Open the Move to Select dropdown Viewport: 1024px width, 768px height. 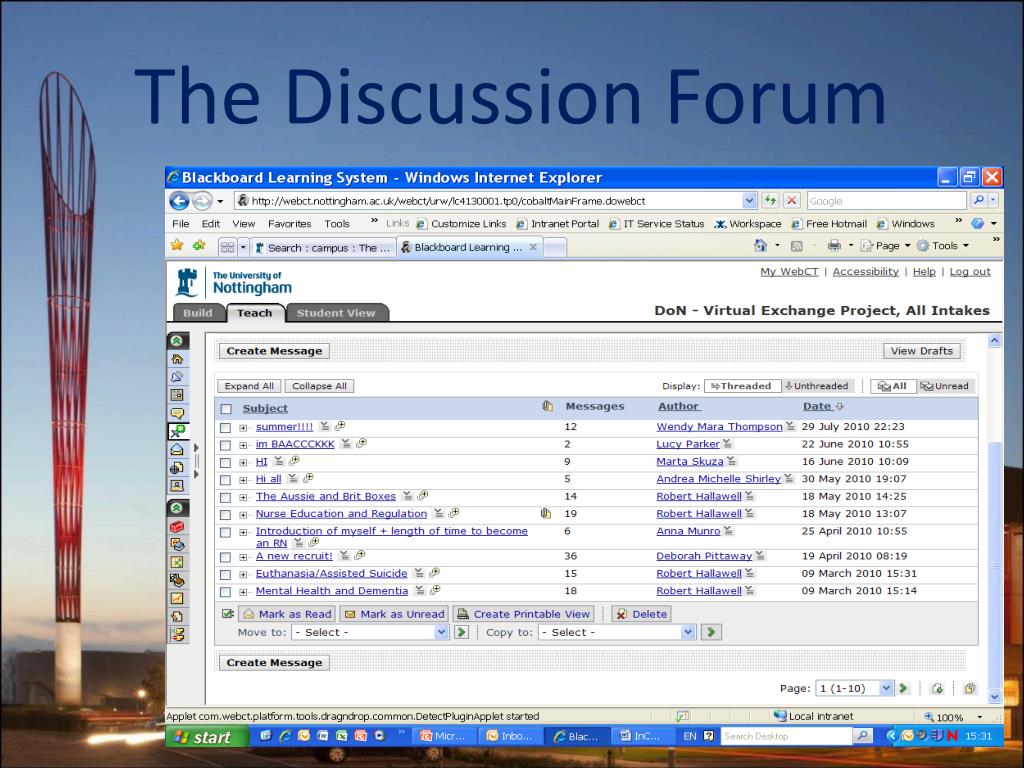(x=370, y=632)
